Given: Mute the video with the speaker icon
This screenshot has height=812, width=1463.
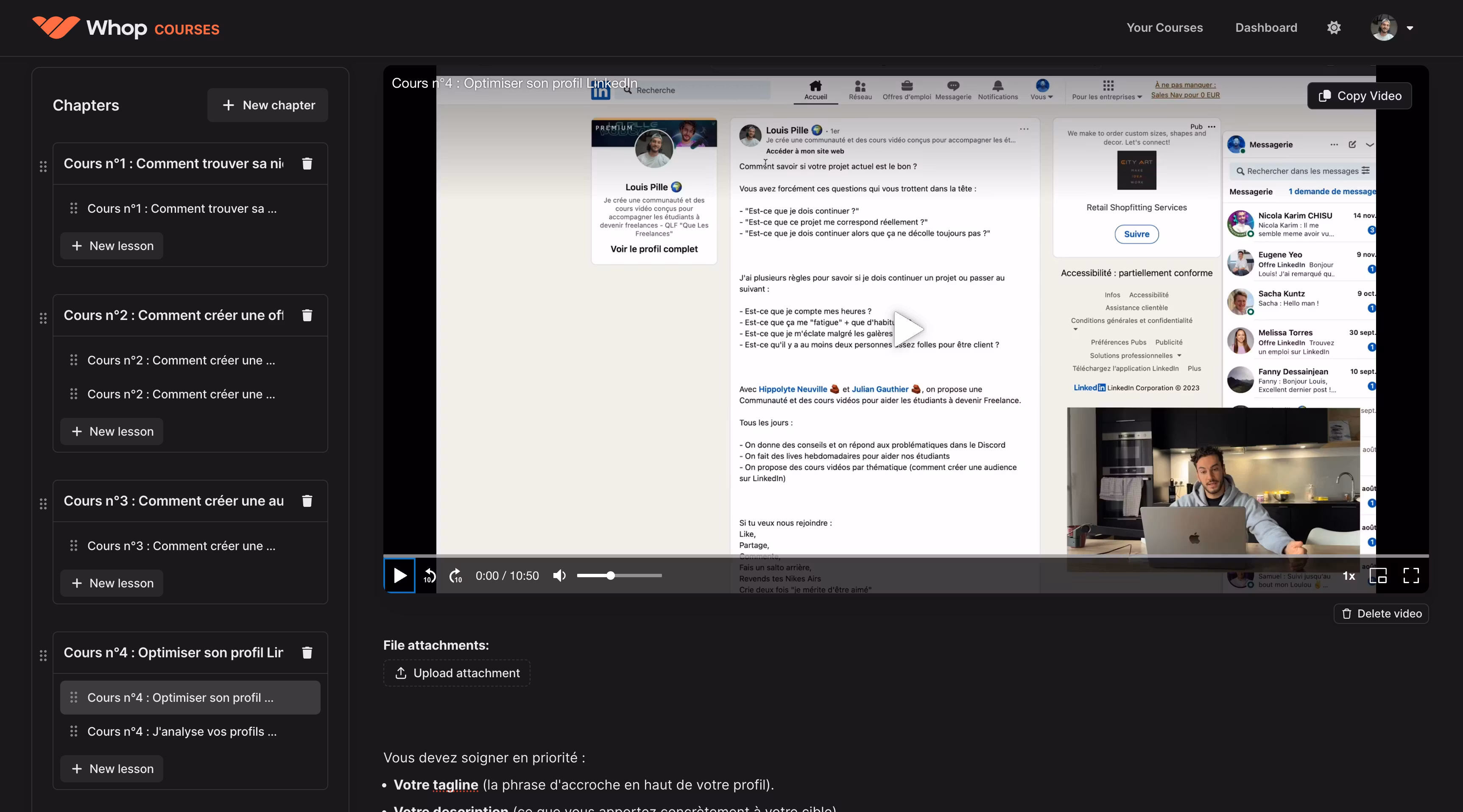Looking at the screenshot, I should coord(559,576).
